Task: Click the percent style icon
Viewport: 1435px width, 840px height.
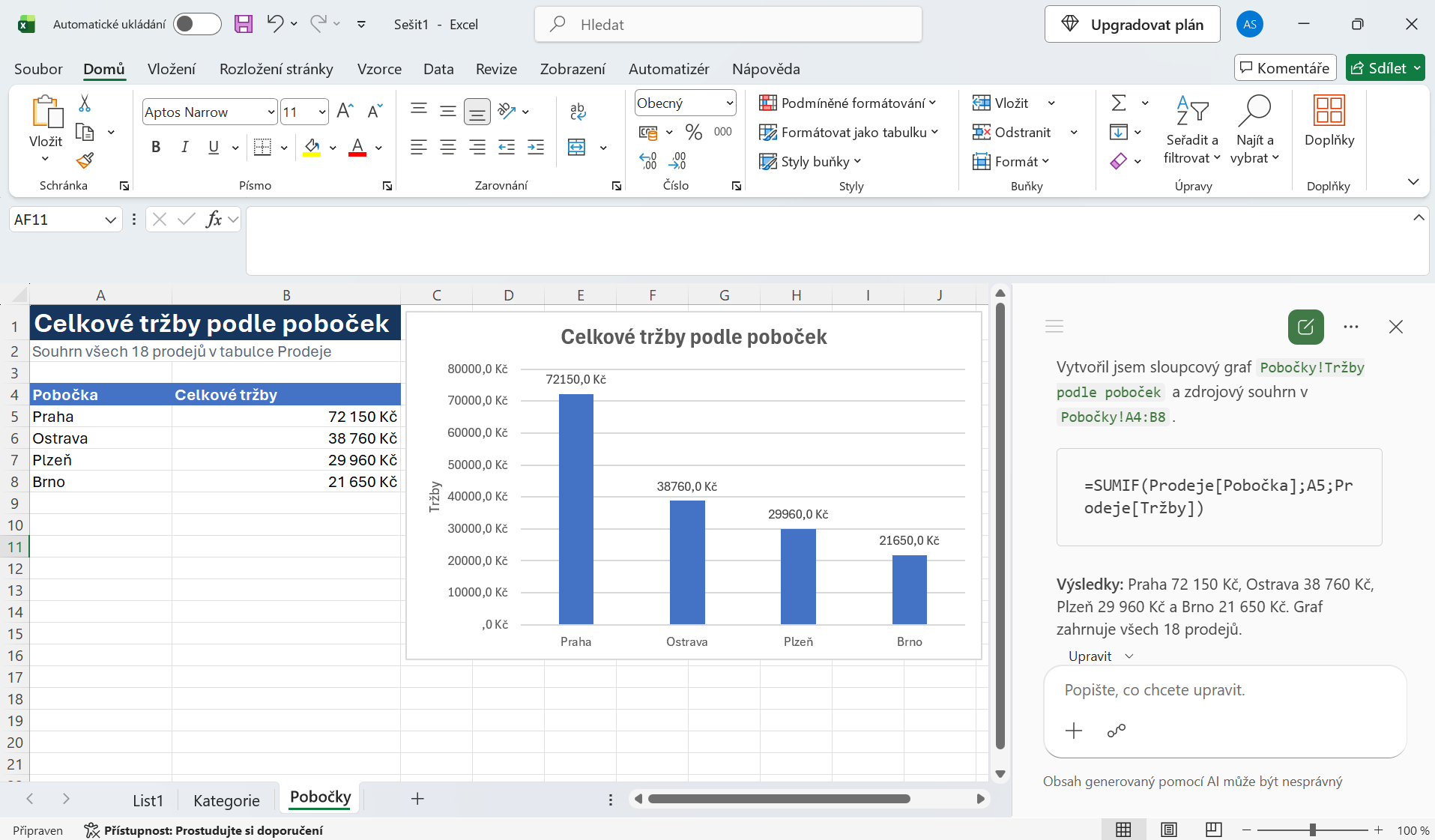Action: [694, 132]
